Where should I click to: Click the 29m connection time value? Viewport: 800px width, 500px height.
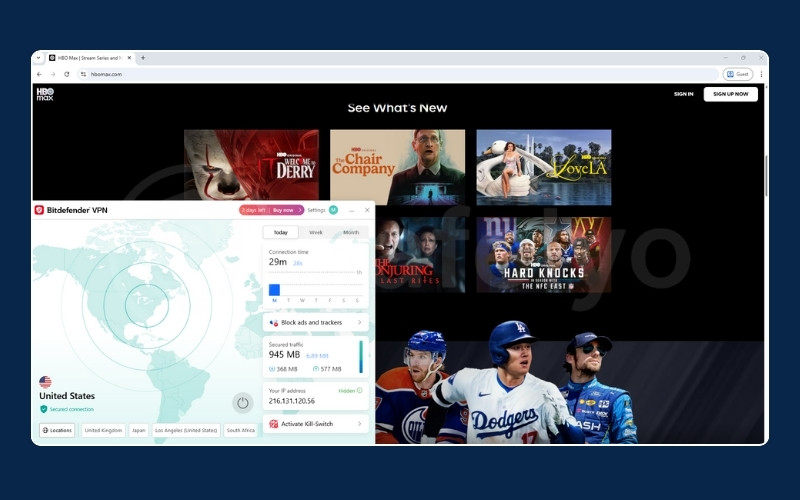pyautogui.click(x=278, y=262)
